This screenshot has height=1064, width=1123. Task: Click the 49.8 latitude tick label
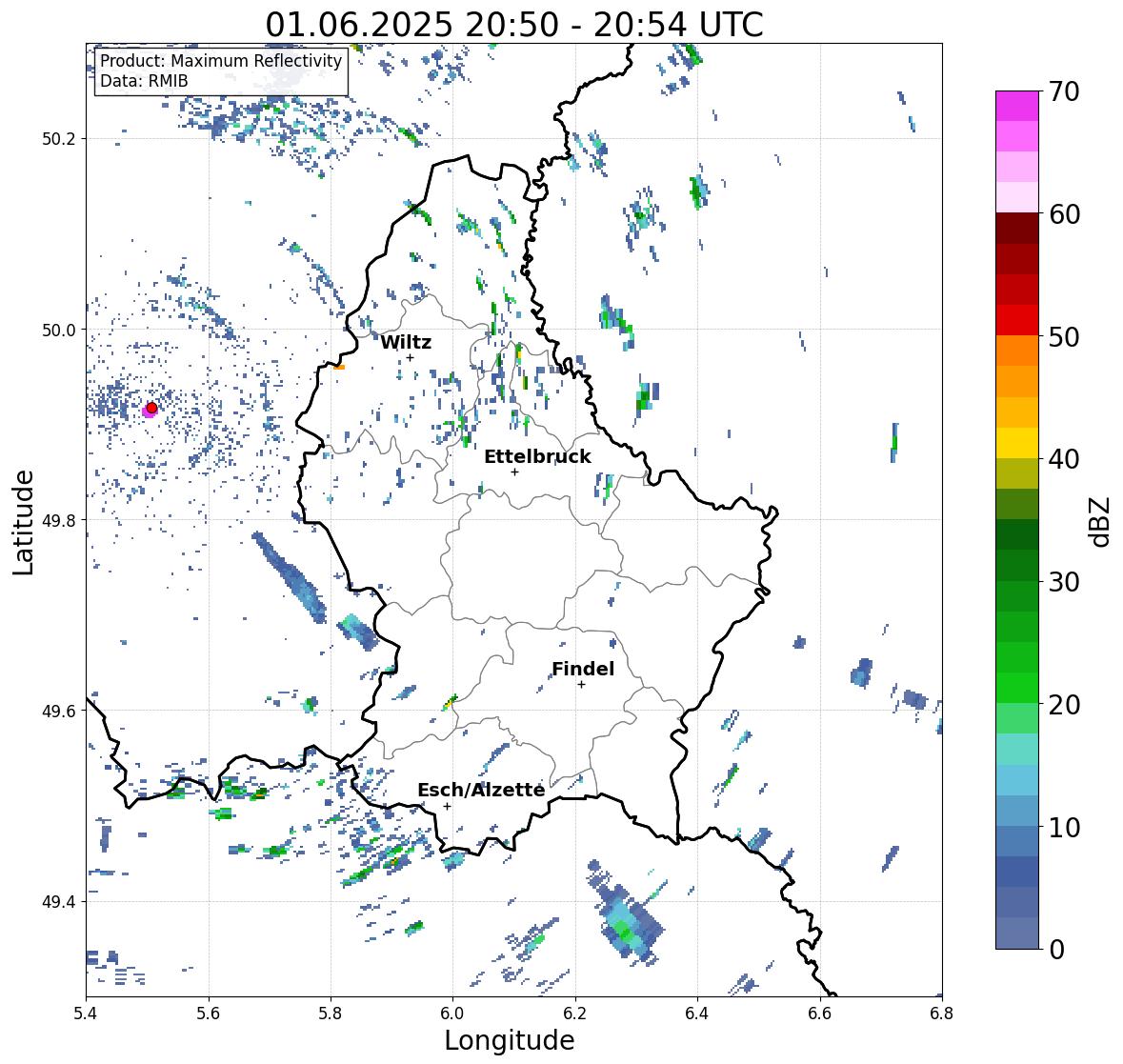[x=59, y=520]
